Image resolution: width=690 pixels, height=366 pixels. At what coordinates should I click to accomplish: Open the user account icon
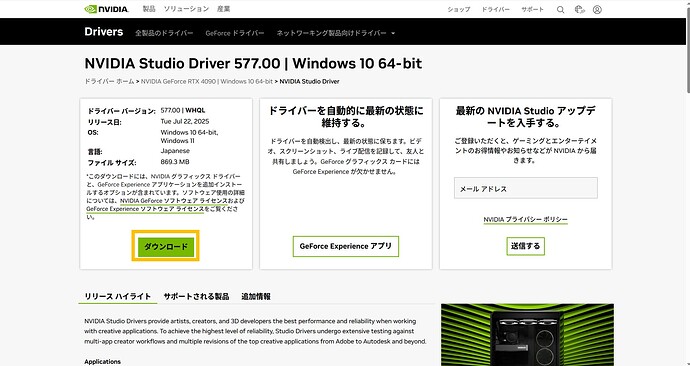(x=597, y=9)
